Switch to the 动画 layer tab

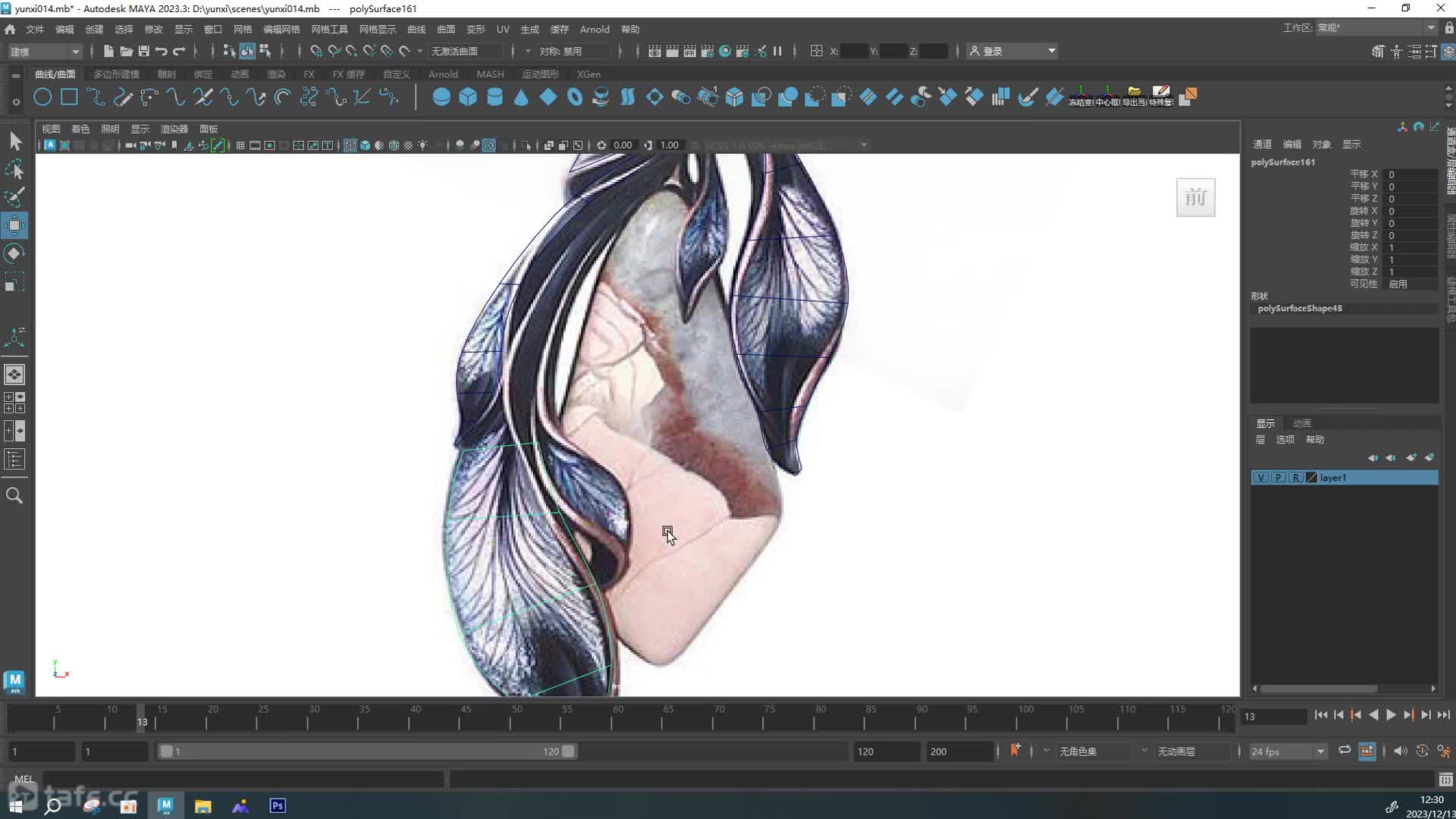pos(1302,423)
